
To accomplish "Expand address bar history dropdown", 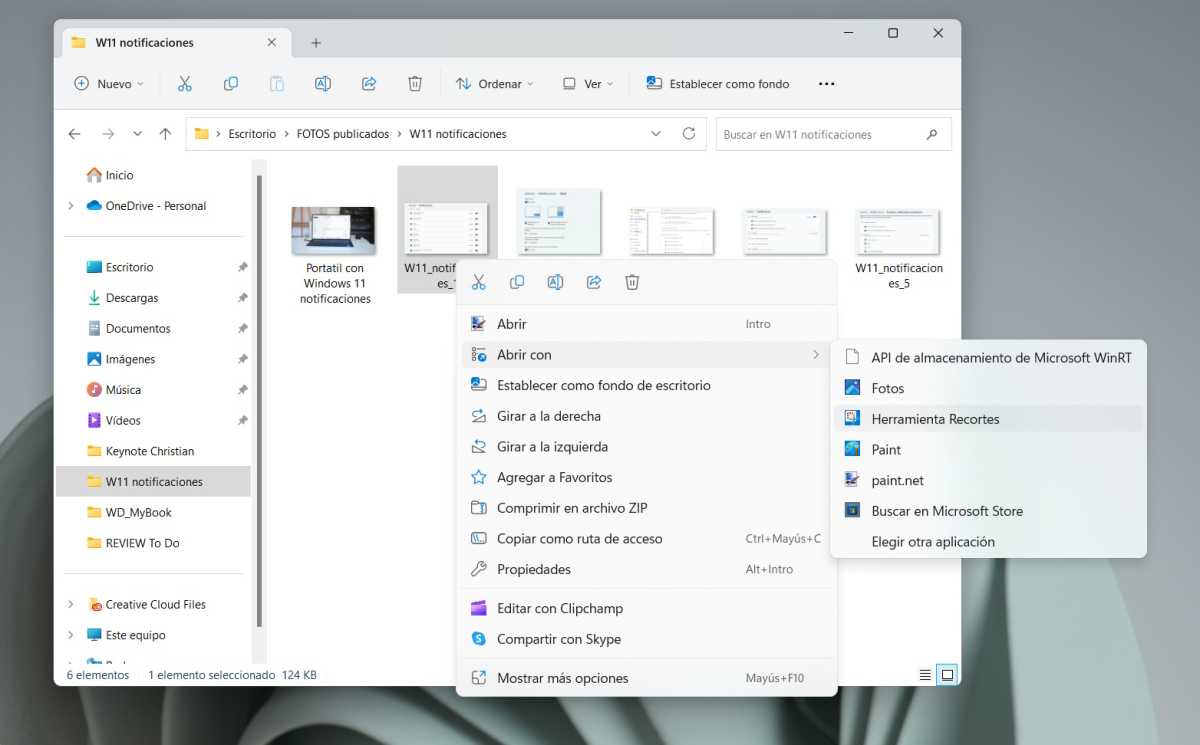I will click(656, 133).
